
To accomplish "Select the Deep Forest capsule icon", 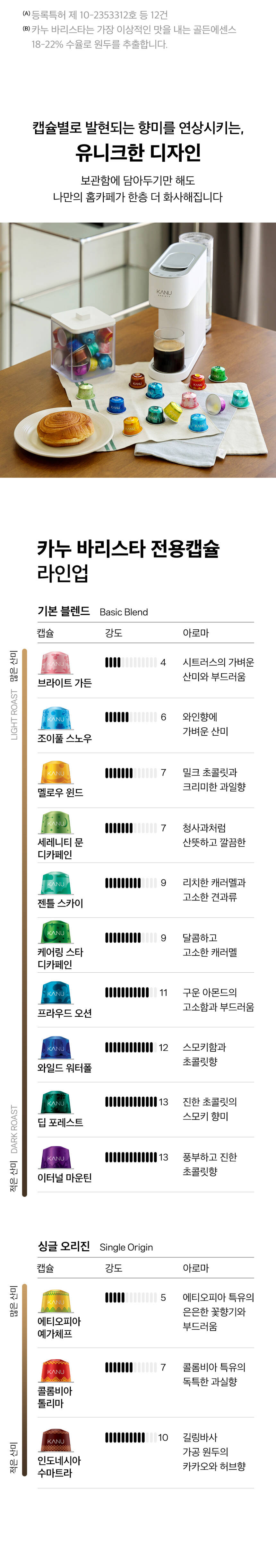I will pyautogui.click(x=55, y=1102).
